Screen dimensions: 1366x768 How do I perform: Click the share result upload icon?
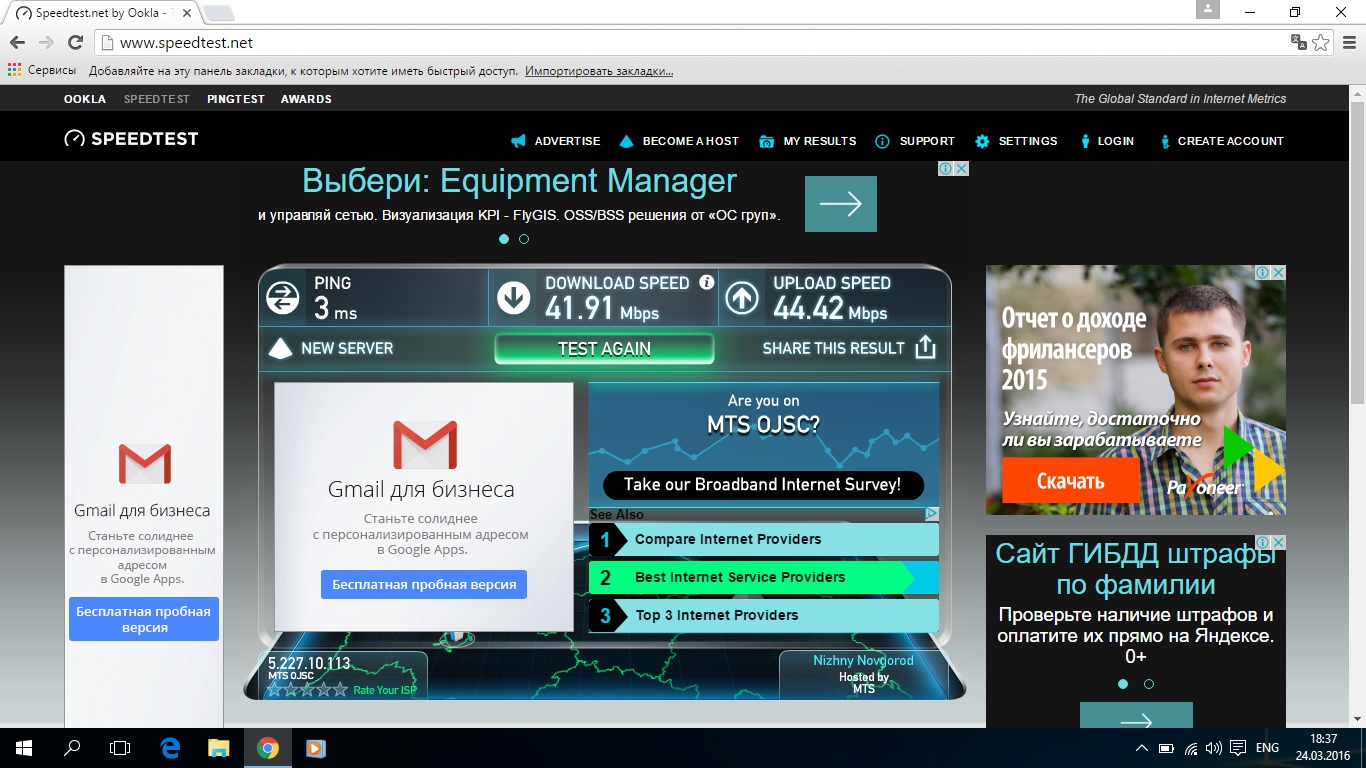pos(925,347)
